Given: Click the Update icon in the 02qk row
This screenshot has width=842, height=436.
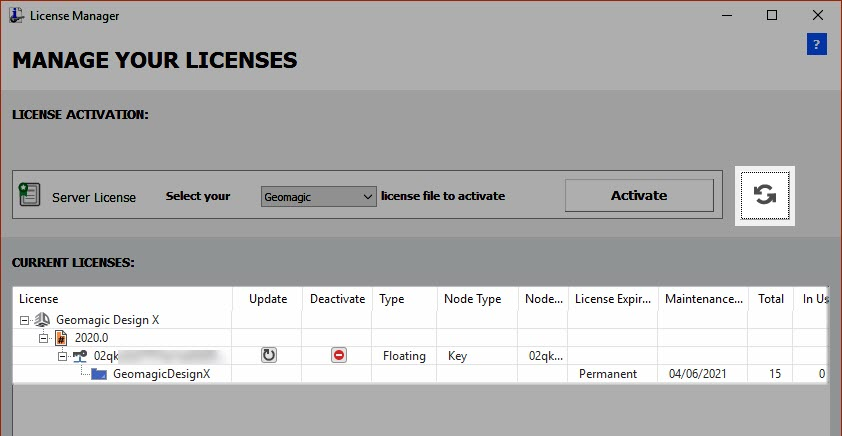Looking at the screenshot, I should pyautogui.click(x=268, y=355).
